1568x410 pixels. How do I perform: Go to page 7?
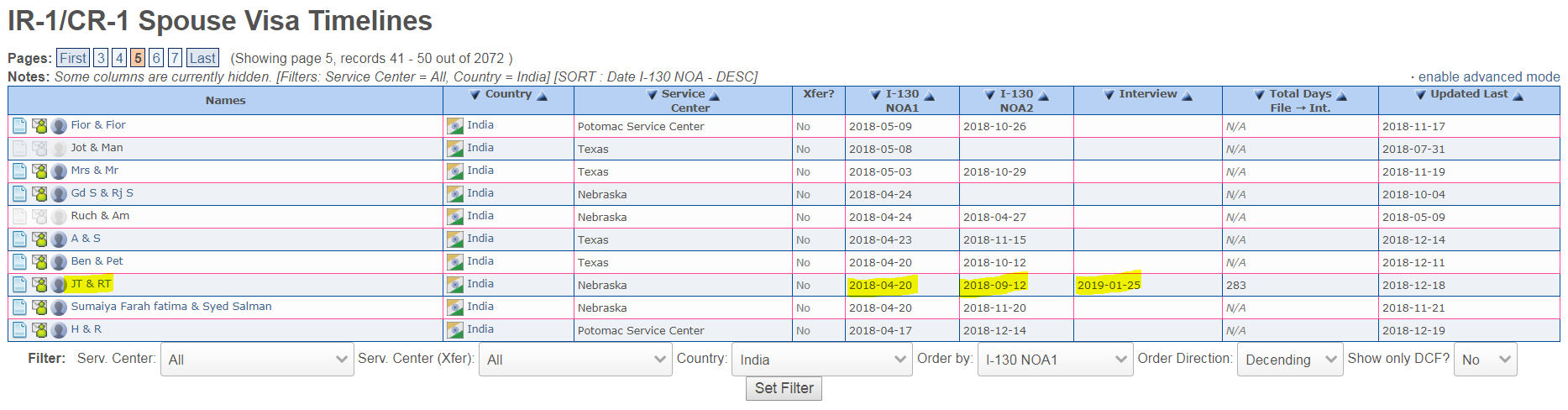click(x=175, y=58)
